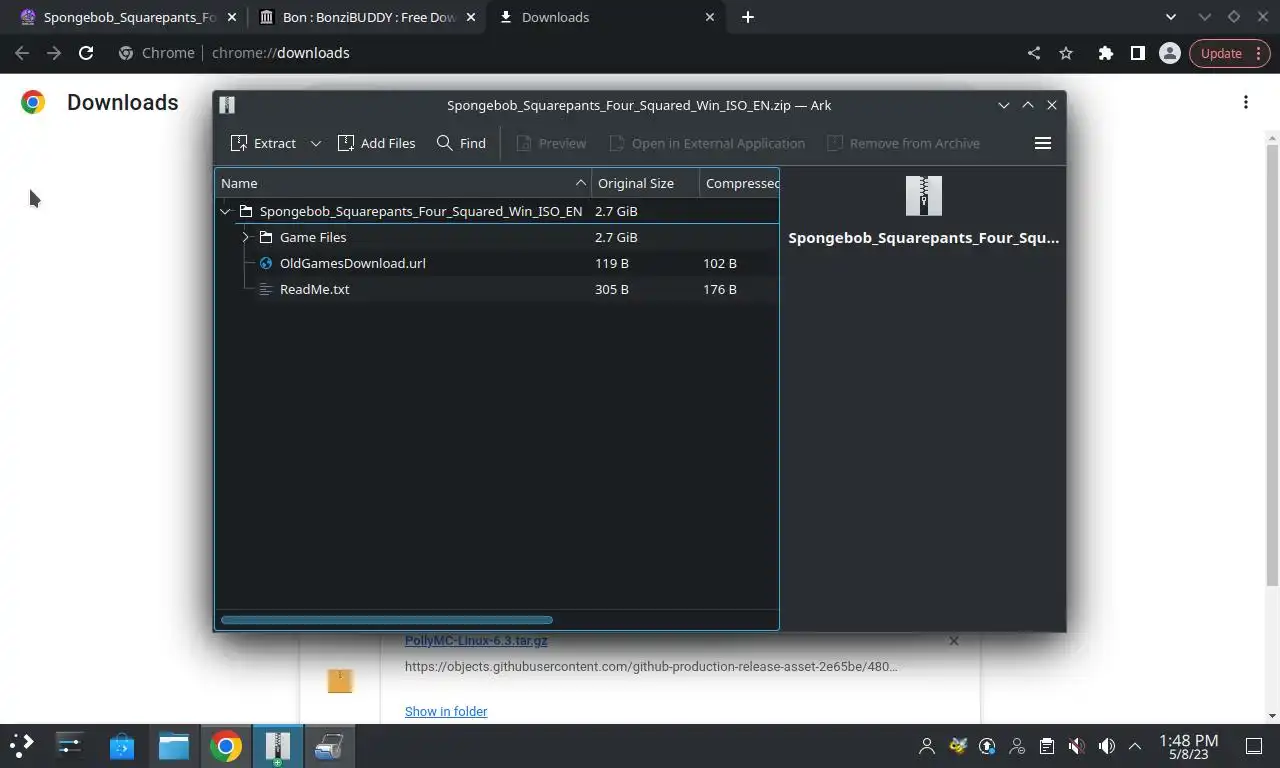This screenshot has height=768, width=1280.
Task: Sort by Compressed column header
Action: pos(740,183)
